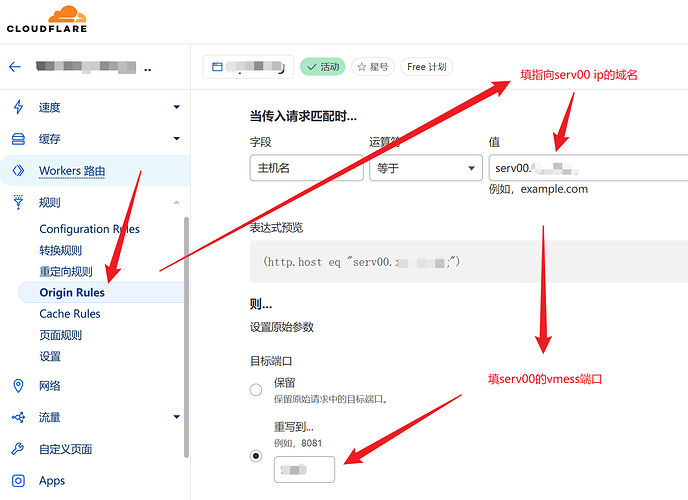Screen dimensions: 688x500
Task: Select Origin Rules in sidebar
Action: click(72, 293)
